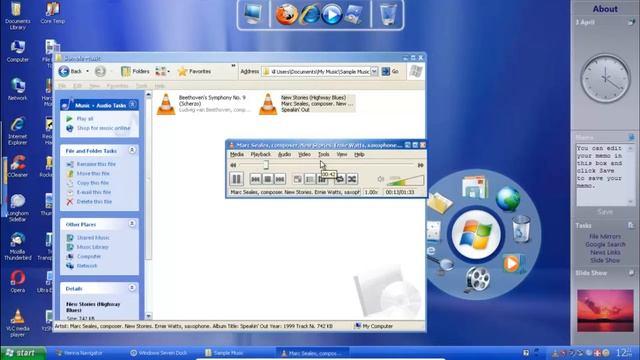The height and width of the screenshot is (360, 640).
Task: Toggle VLC loop mode button
Action: pos(340,179)
